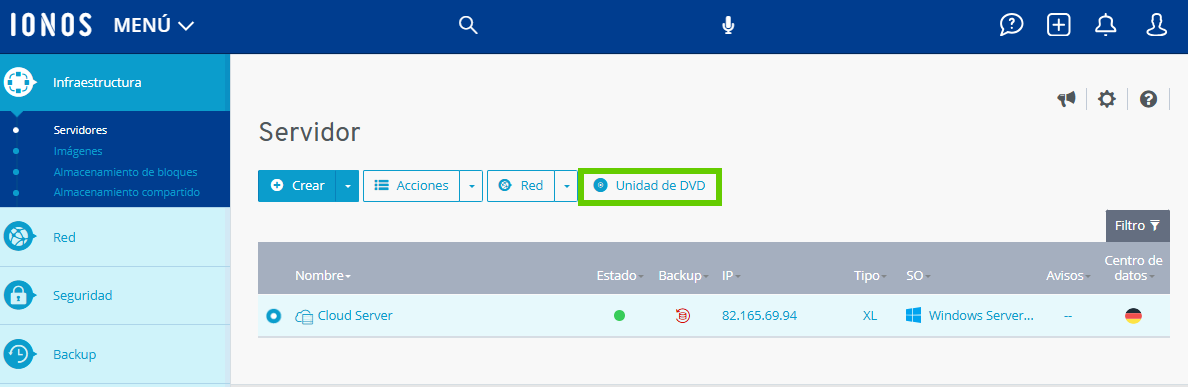Click the Cloud Server name link
This screenshot has width=1188, height=387.
pyautogui.click(x=355, y=316)
